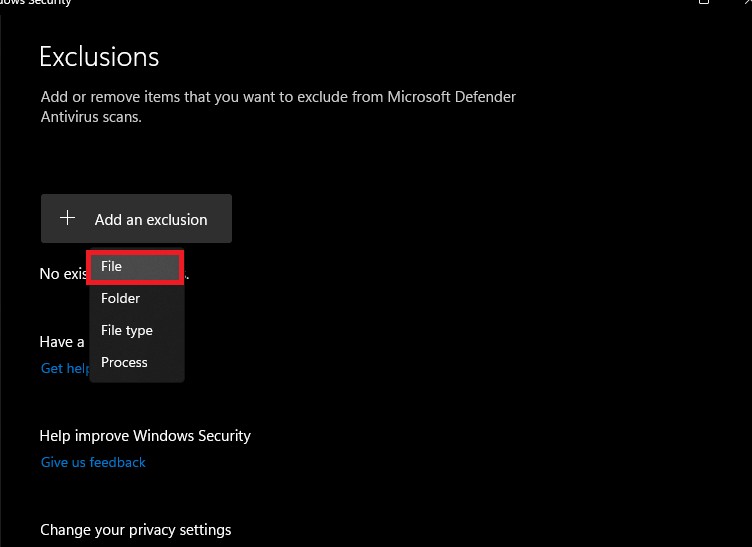Pick File type from the exclusion list
The width and height of the screenshot is (752, 547).
[x=126, y=330]
